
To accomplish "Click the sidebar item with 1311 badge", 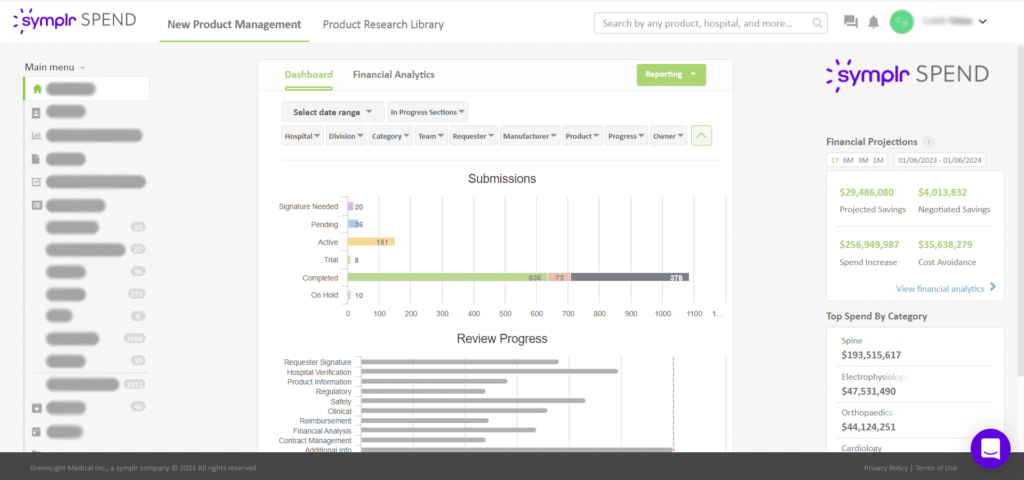I will click(x=95, y=385).
